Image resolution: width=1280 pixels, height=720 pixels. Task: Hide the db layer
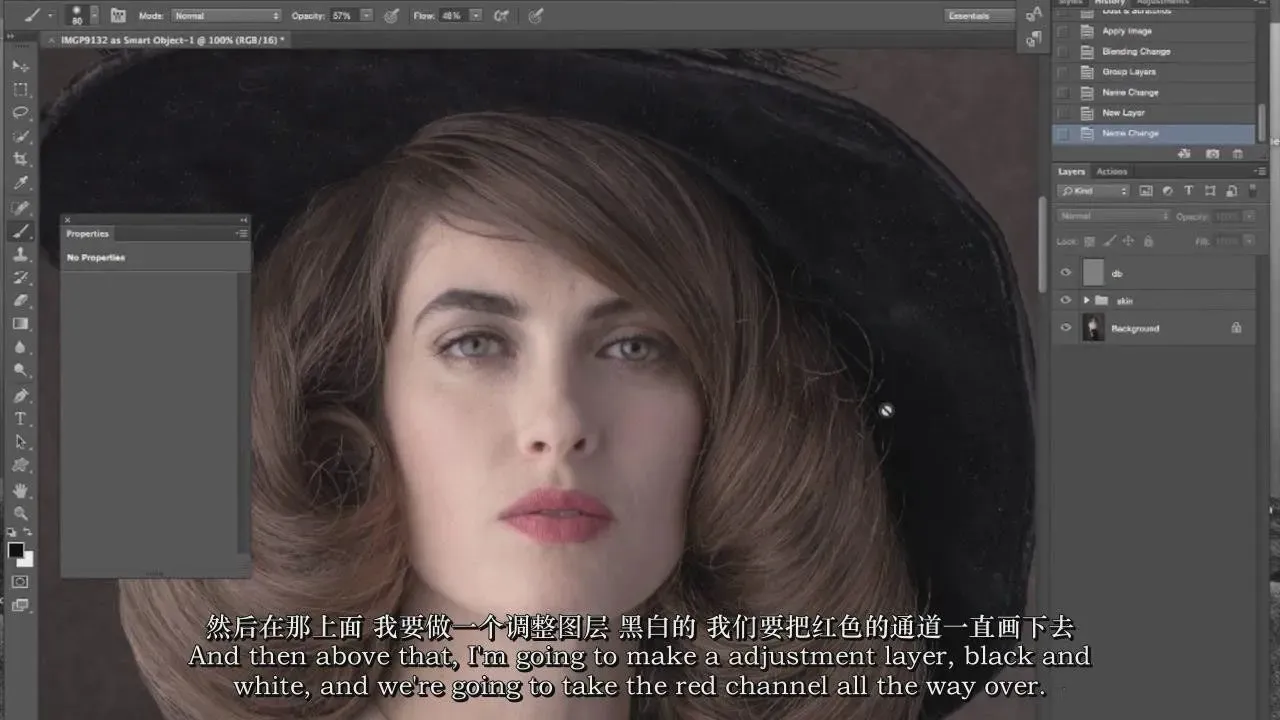click(1065, 273)
